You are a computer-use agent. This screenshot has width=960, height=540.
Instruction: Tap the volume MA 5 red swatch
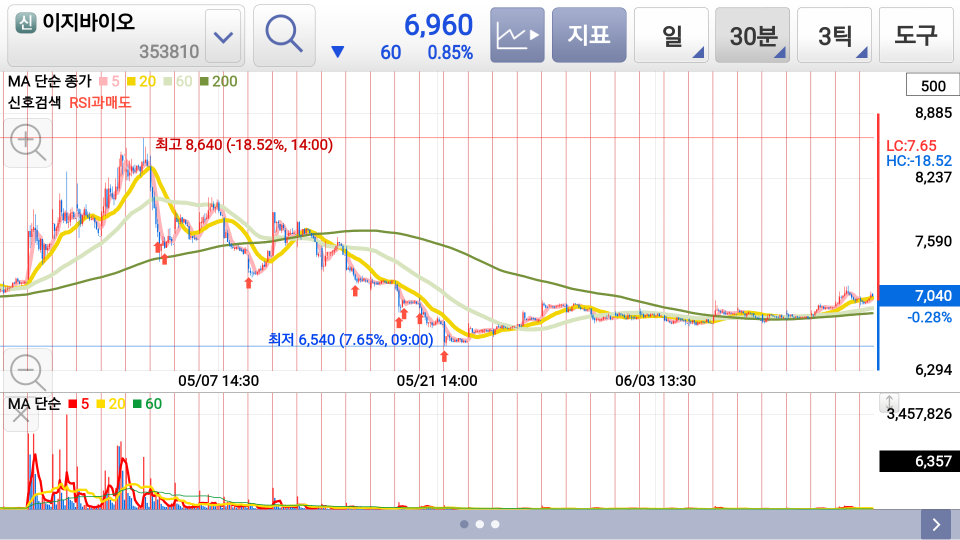73,404
